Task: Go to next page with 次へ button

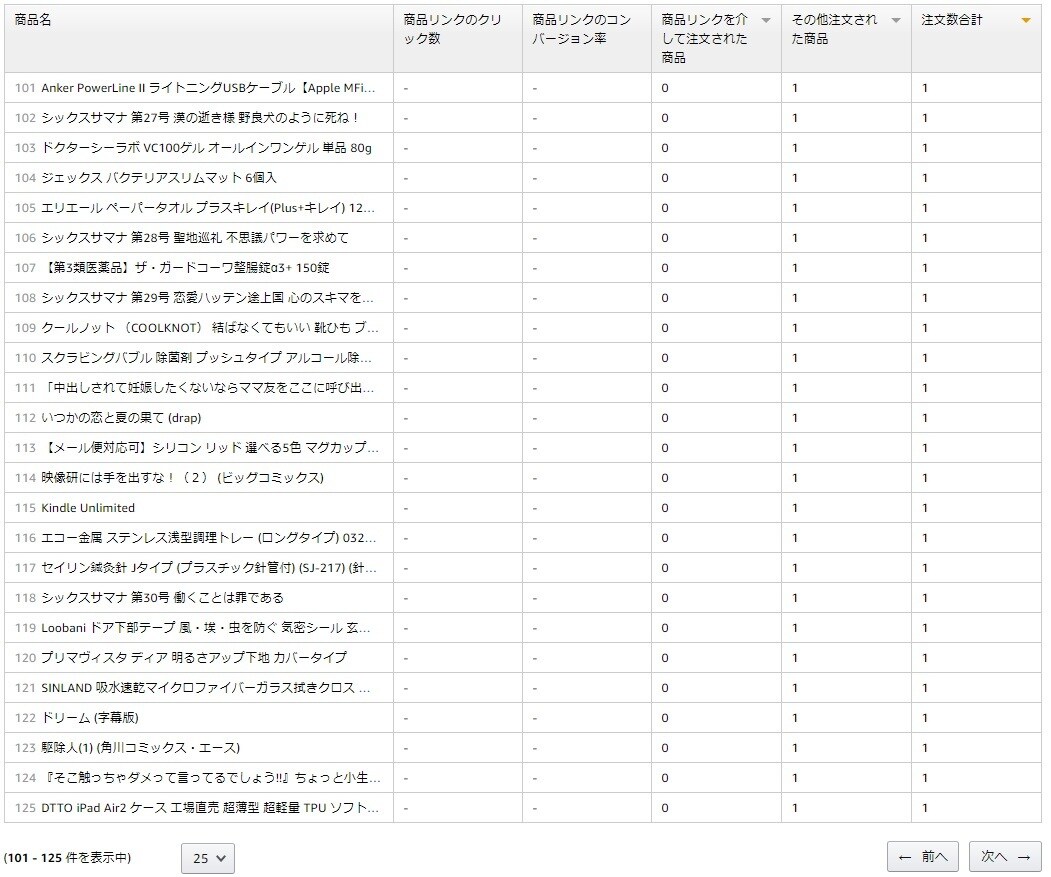Action: pyautogui.click(x=1005, y=857)
